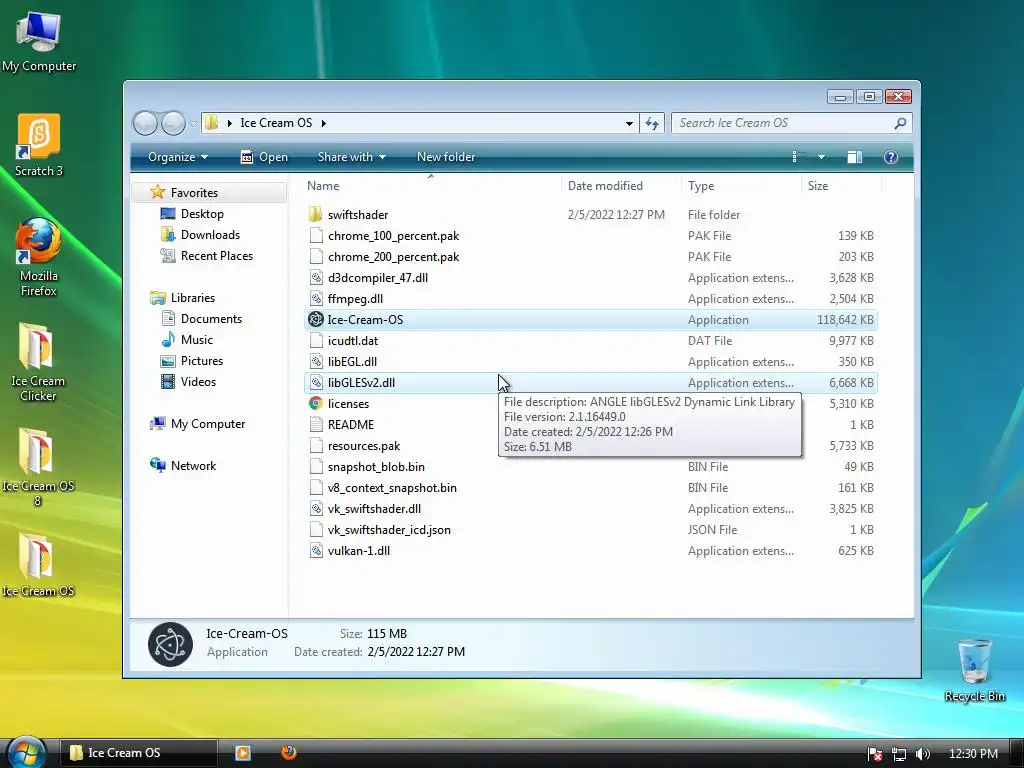Click the search magnifier icon
The image size is (1024, 768).
tap(900, 123)
